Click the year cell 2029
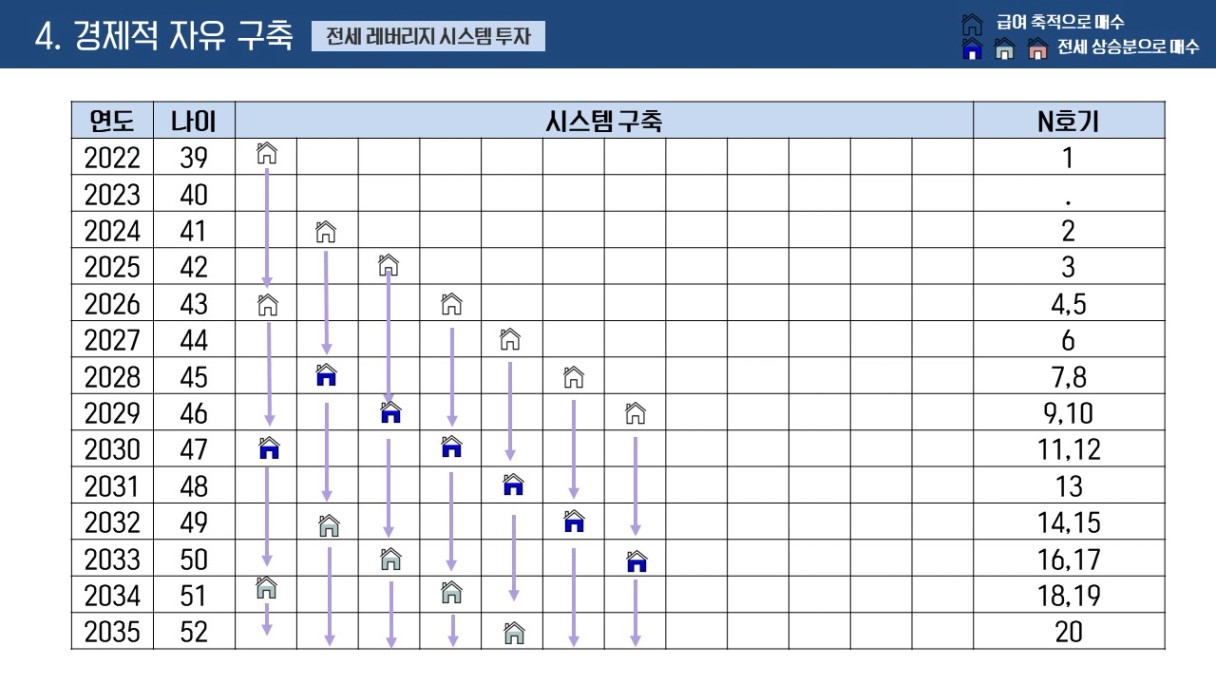This screenshot has height=684, width=1216. (112, 413)
